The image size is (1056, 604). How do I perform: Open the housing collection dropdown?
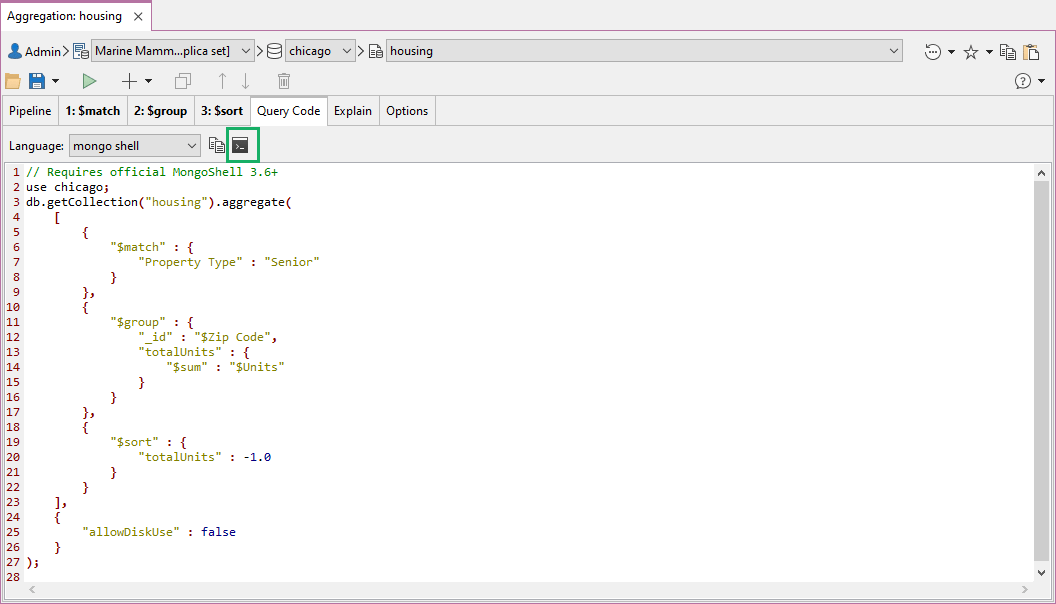(644, 51)
